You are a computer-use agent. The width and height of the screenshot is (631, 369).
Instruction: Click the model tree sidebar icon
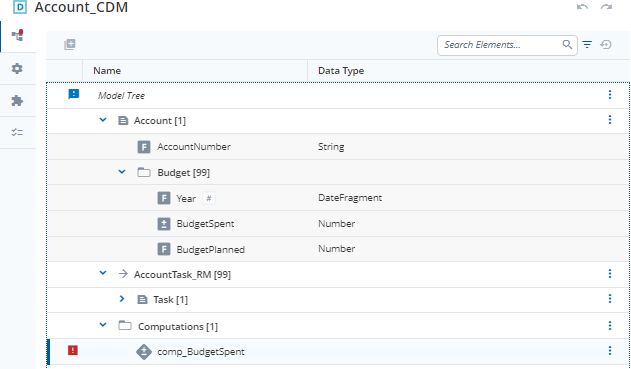pyautogui.click(x=17, y=36)
